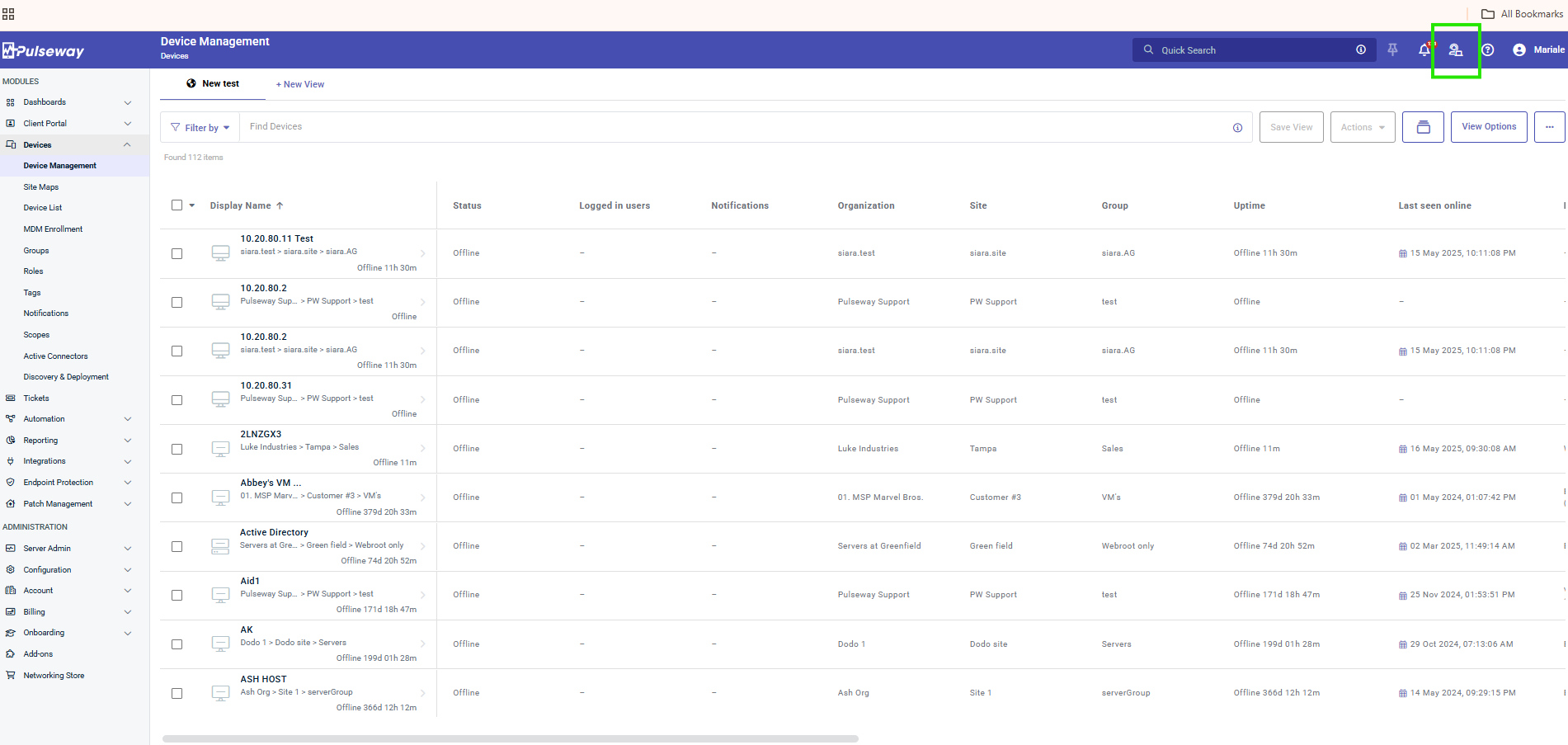Open the notifications bell icon
Screen dimensions: 1568x745
tap(1424, 50)
